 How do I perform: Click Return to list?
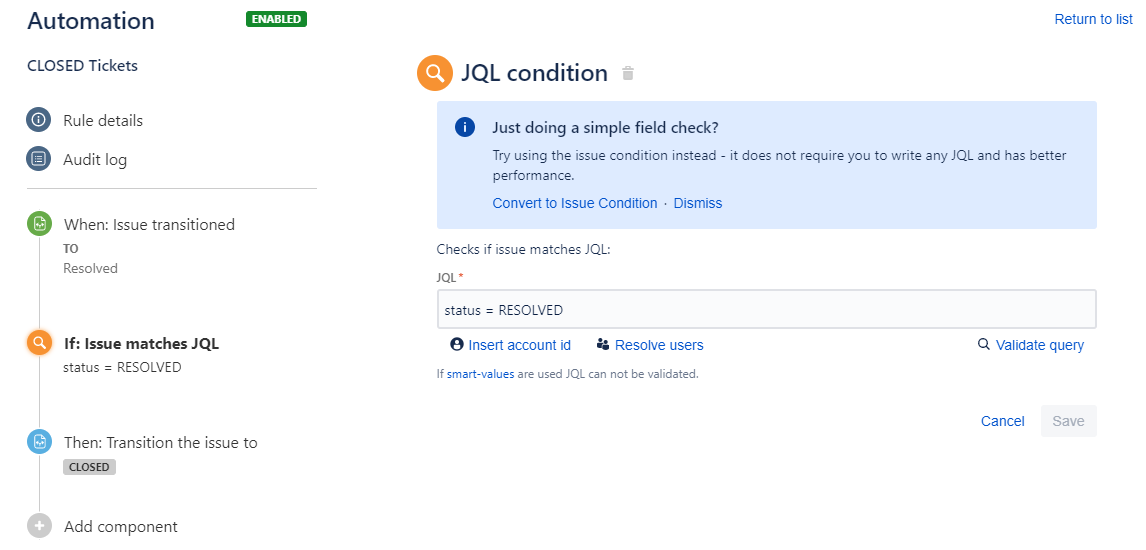1093,19
